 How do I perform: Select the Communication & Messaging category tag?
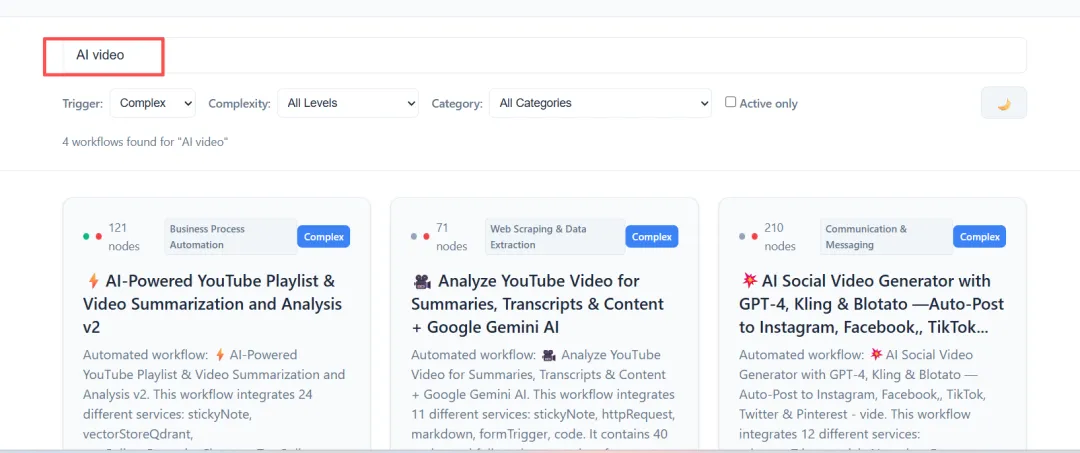pyautogui.click(x=884, y=237)
